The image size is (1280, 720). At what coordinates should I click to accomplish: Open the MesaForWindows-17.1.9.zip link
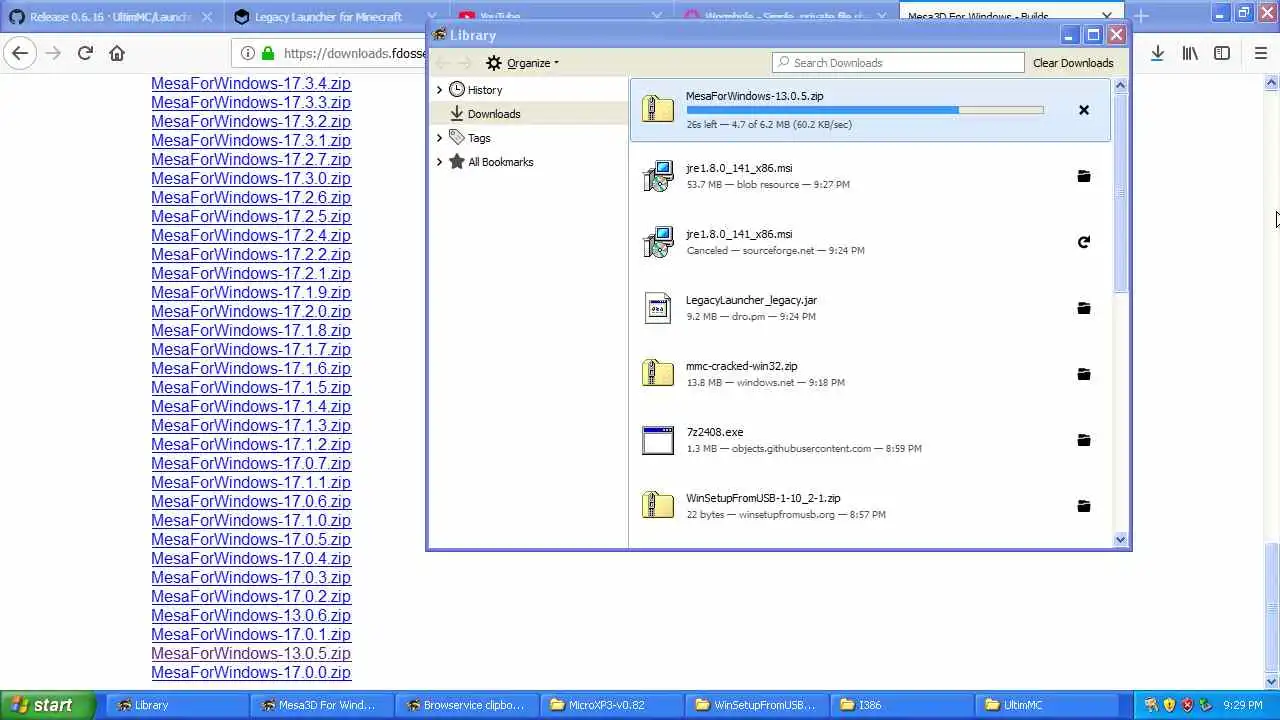point(251,292)
